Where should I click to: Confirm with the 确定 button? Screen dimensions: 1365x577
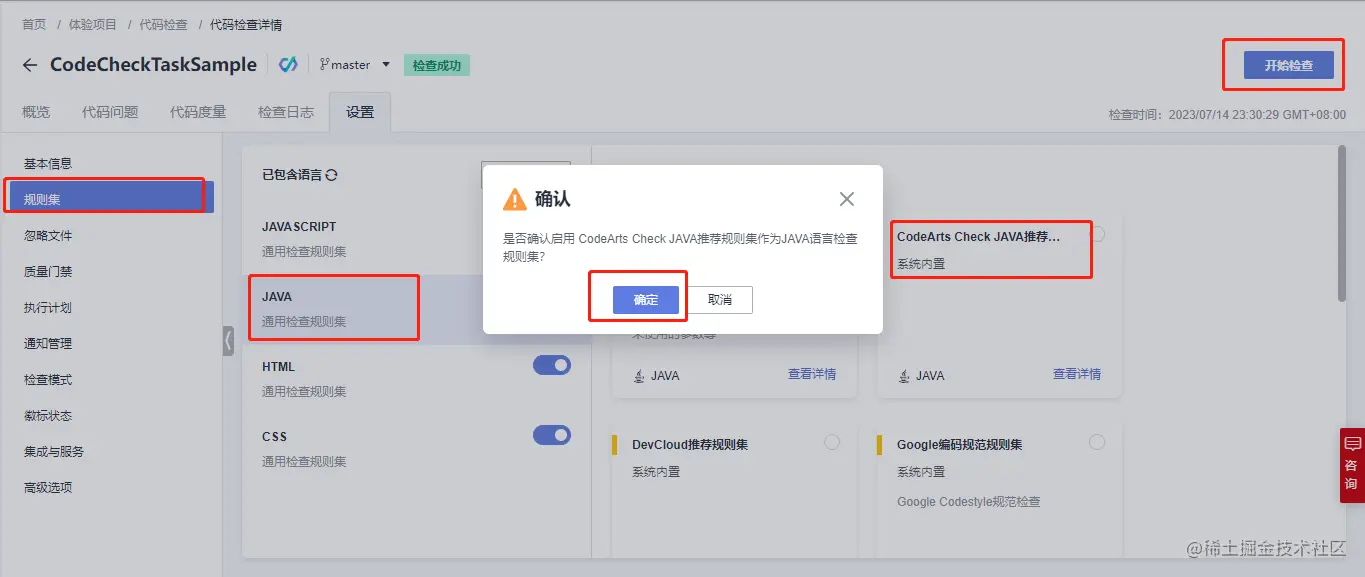[x=646, y=300]
